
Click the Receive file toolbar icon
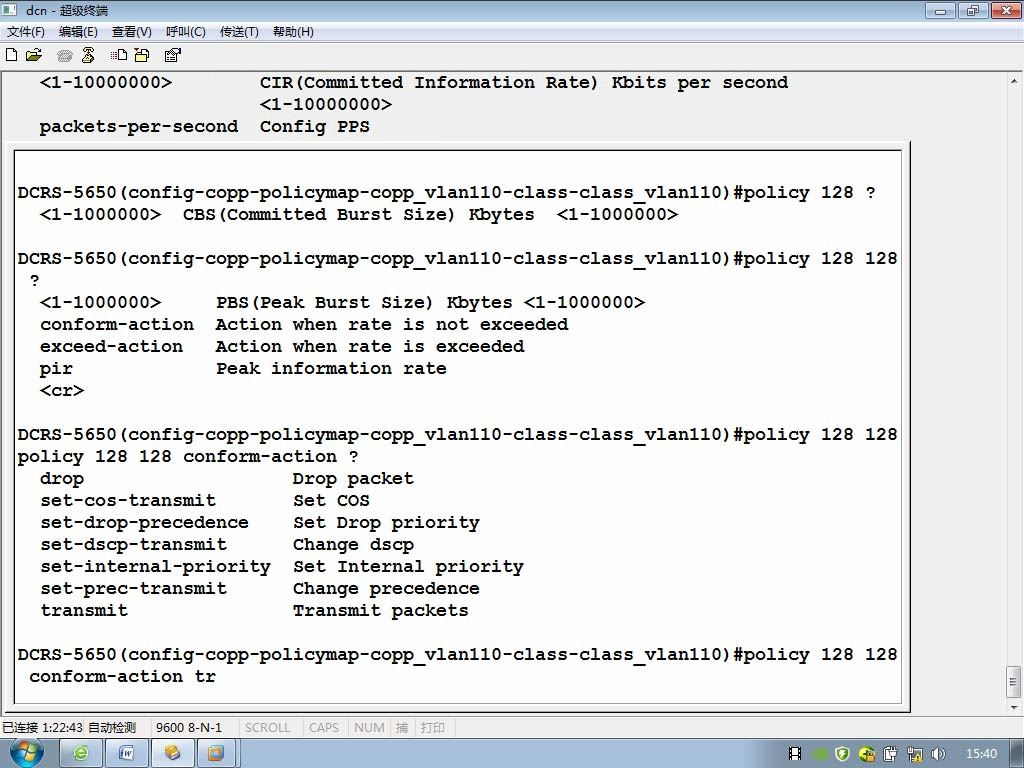[x=142, y=55]
